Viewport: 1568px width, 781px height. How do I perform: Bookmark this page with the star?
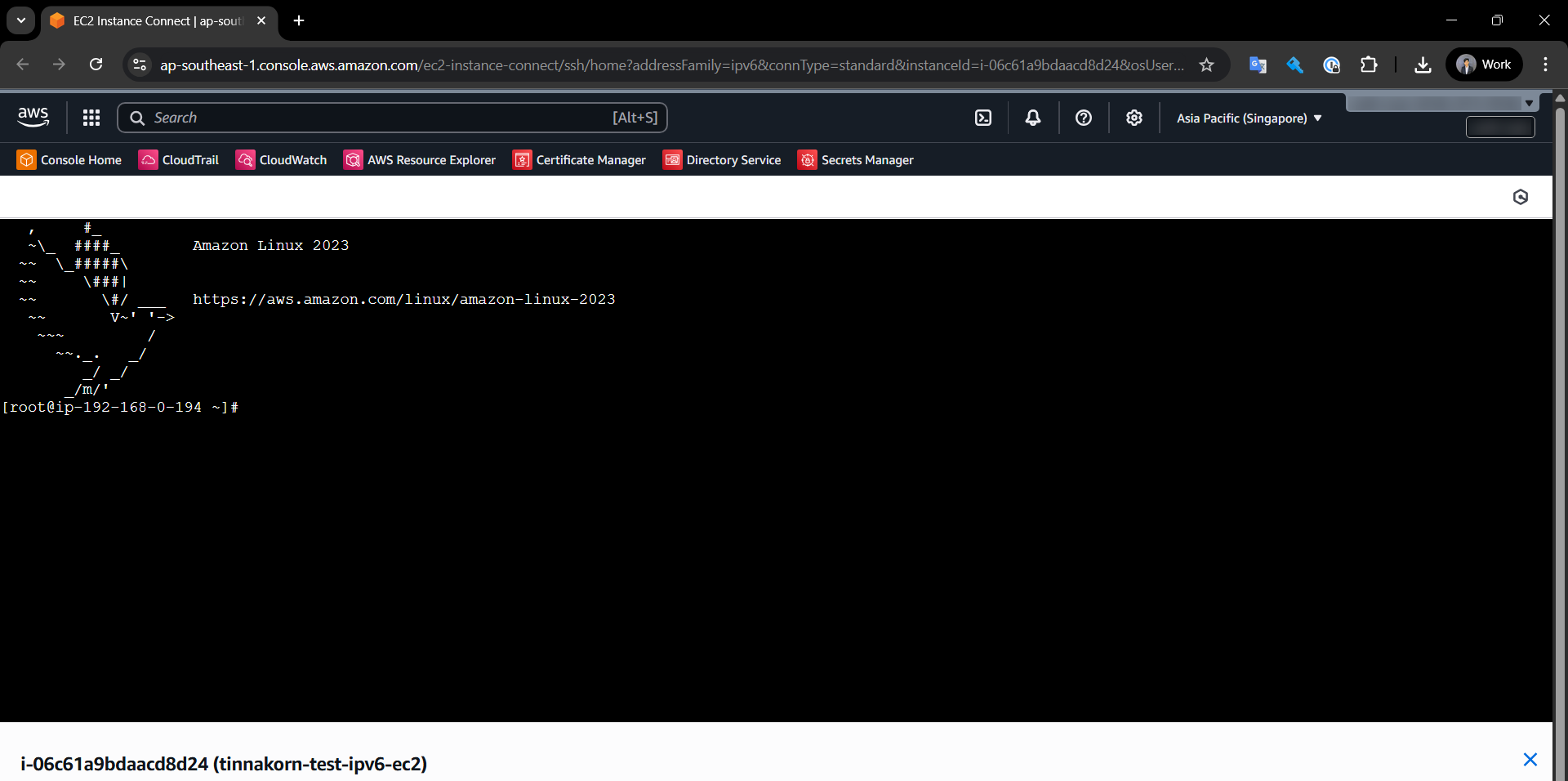coord(1207,65)
